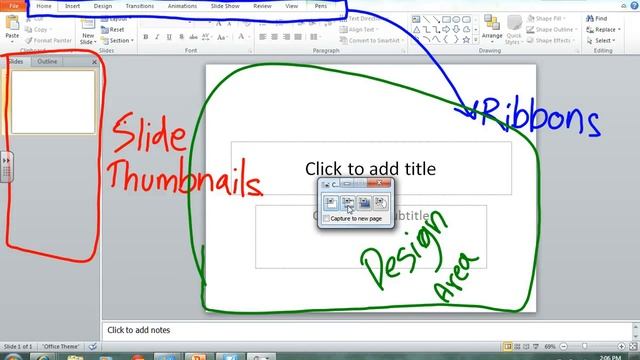Screen dimensions: 640x360
Task: Open the Quick Styles gallery
Action: pos(514,29)
